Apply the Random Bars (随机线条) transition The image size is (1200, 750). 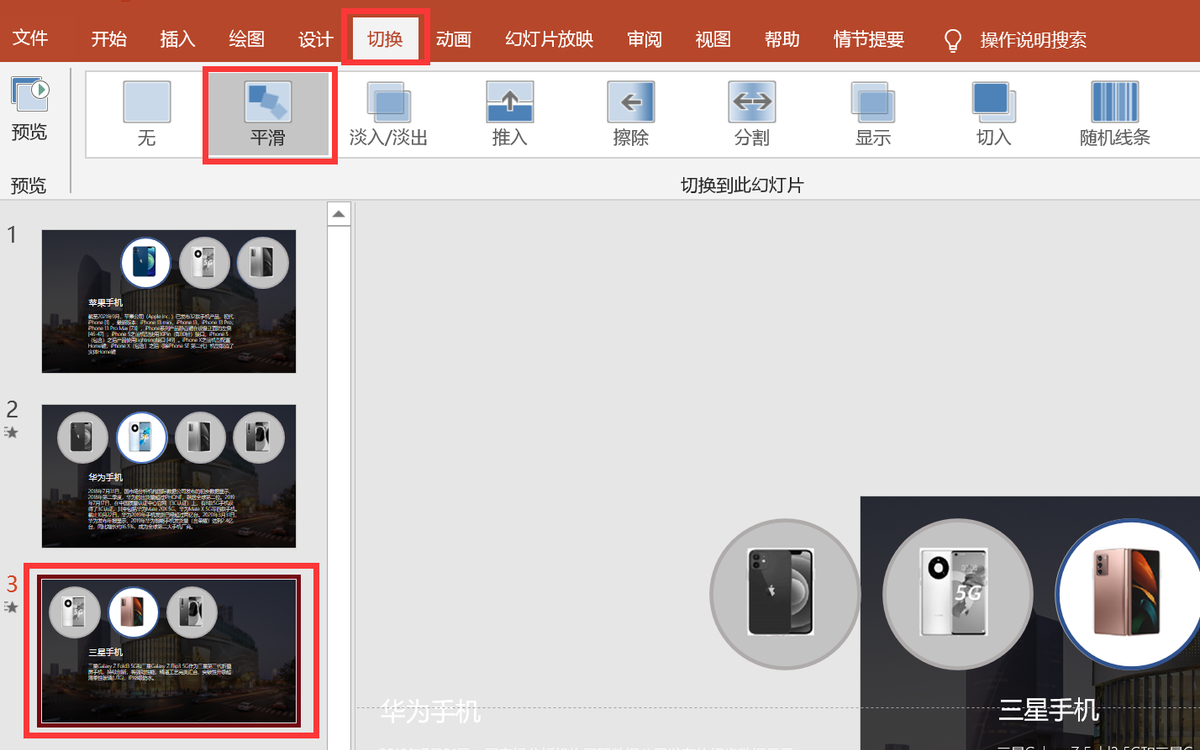(1115, 114)
